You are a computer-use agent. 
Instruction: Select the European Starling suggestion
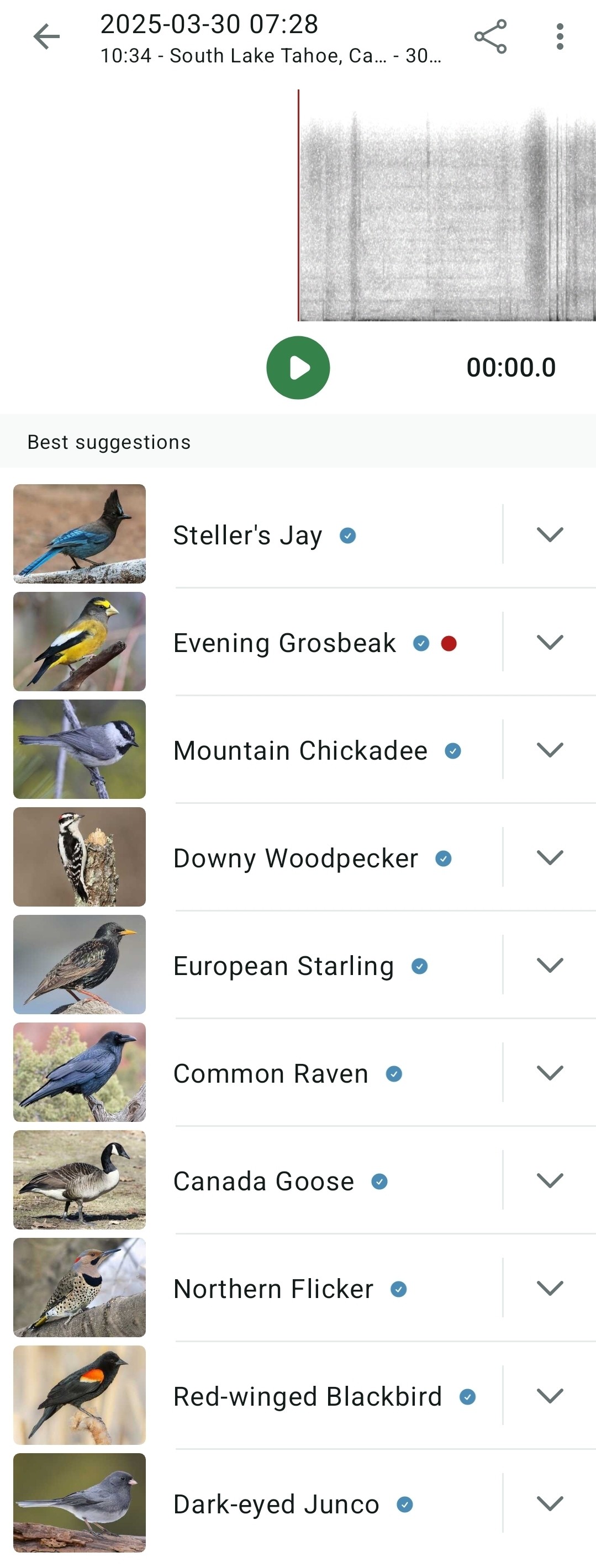point(284,966)
